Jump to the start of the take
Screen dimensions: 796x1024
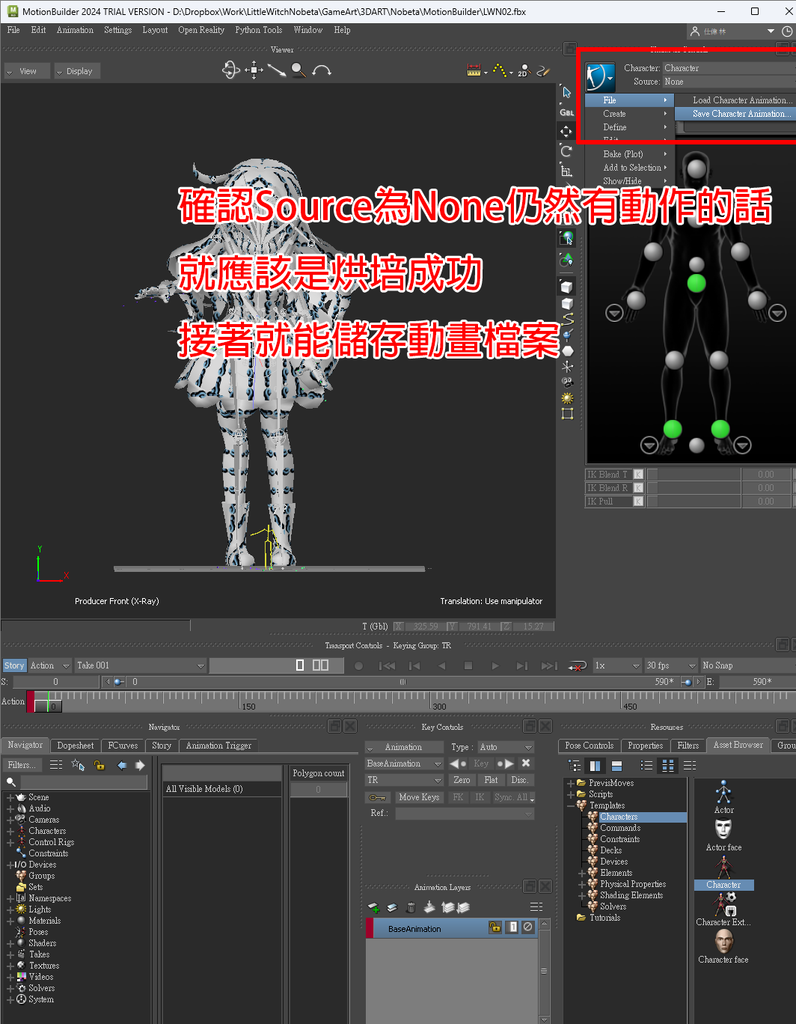click(x=387, y=665)
